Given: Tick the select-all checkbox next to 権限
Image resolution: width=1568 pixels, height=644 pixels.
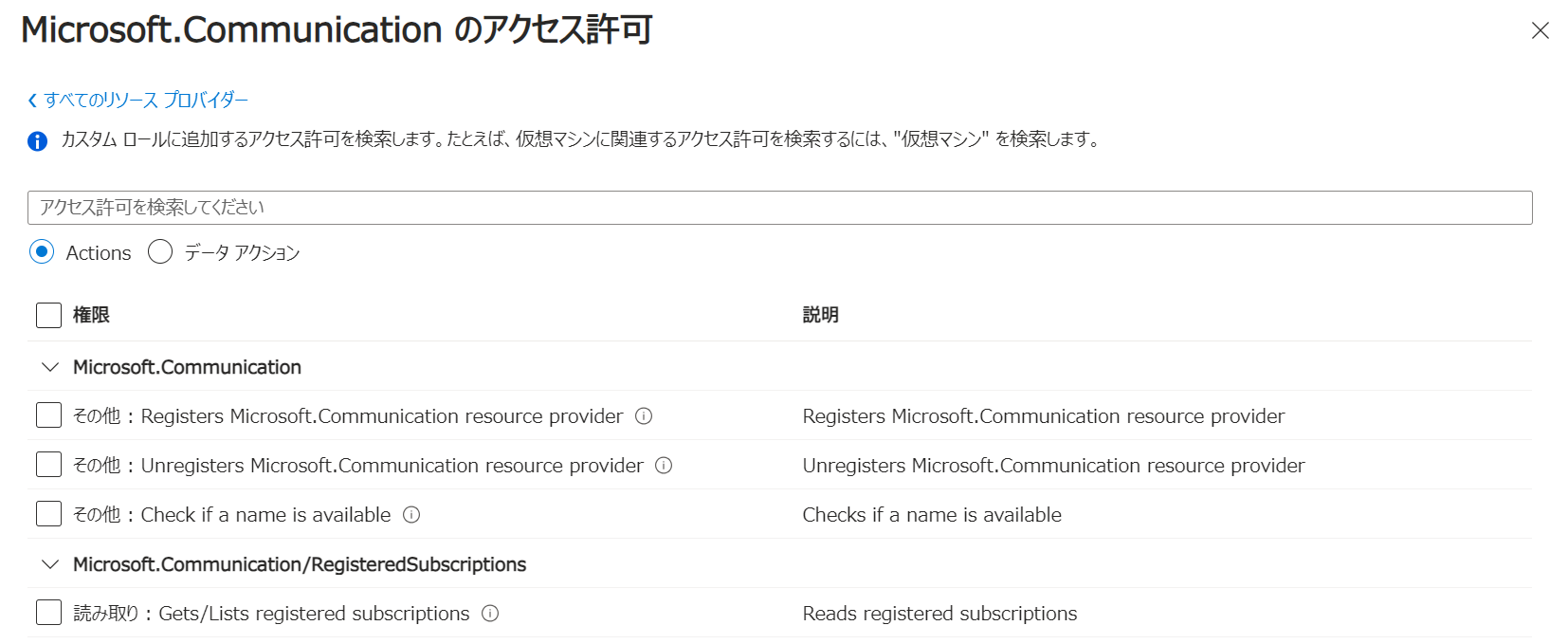Looking at the screenshot, I should pyautogui.click(x=48, y=315).
